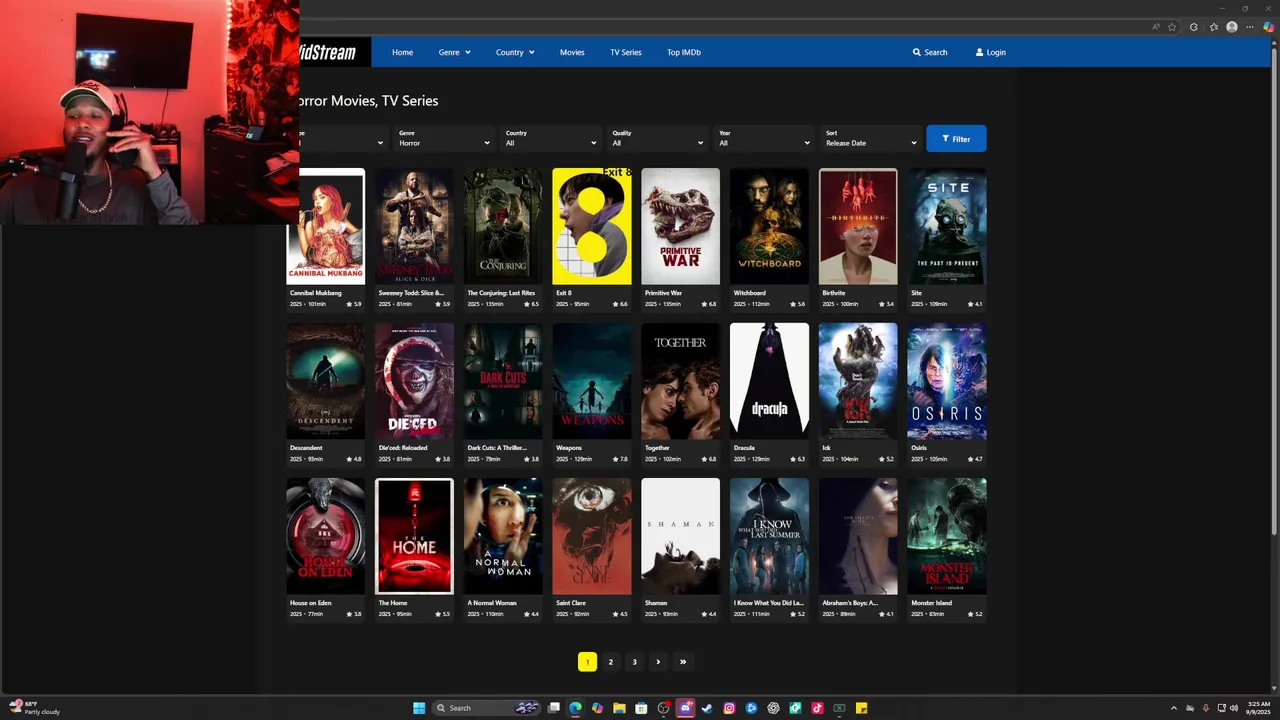Go to next page arrow in pagination

click(658, 661)
